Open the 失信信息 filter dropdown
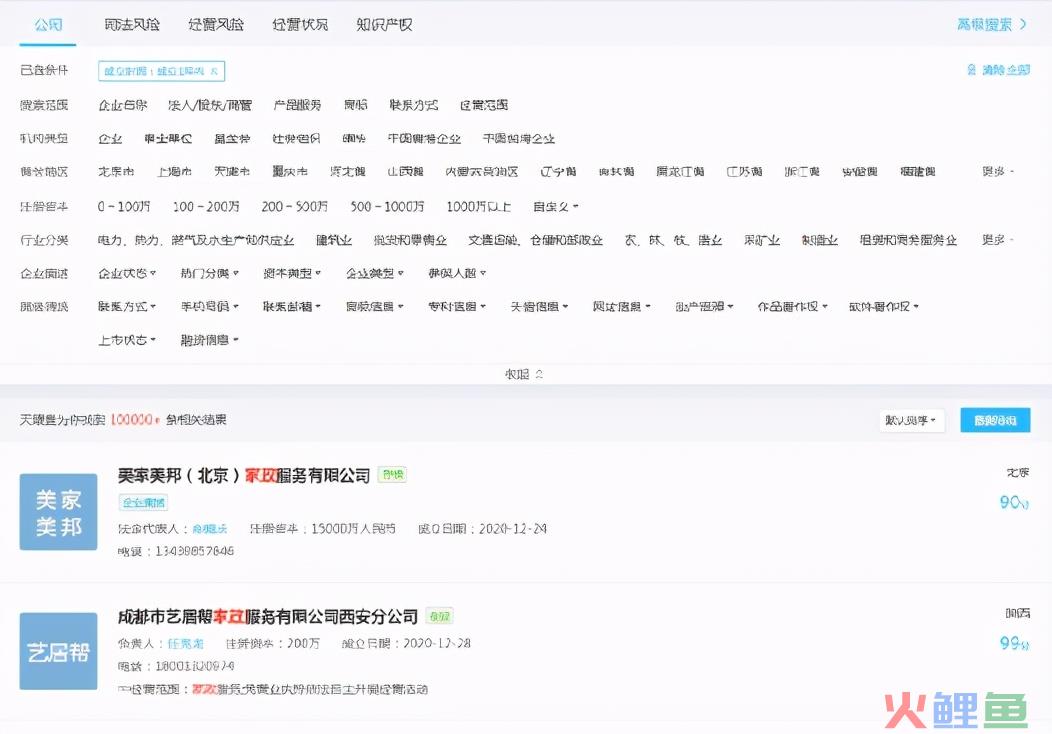This screenshot has width=1052, height=734. pos(539,307)
